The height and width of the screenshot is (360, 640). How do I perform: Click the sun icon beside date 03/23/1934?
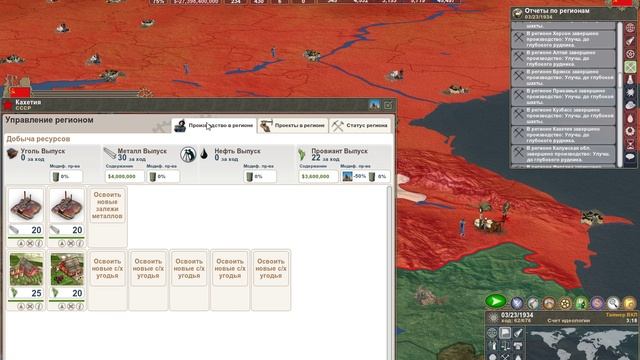coord(493,318)
